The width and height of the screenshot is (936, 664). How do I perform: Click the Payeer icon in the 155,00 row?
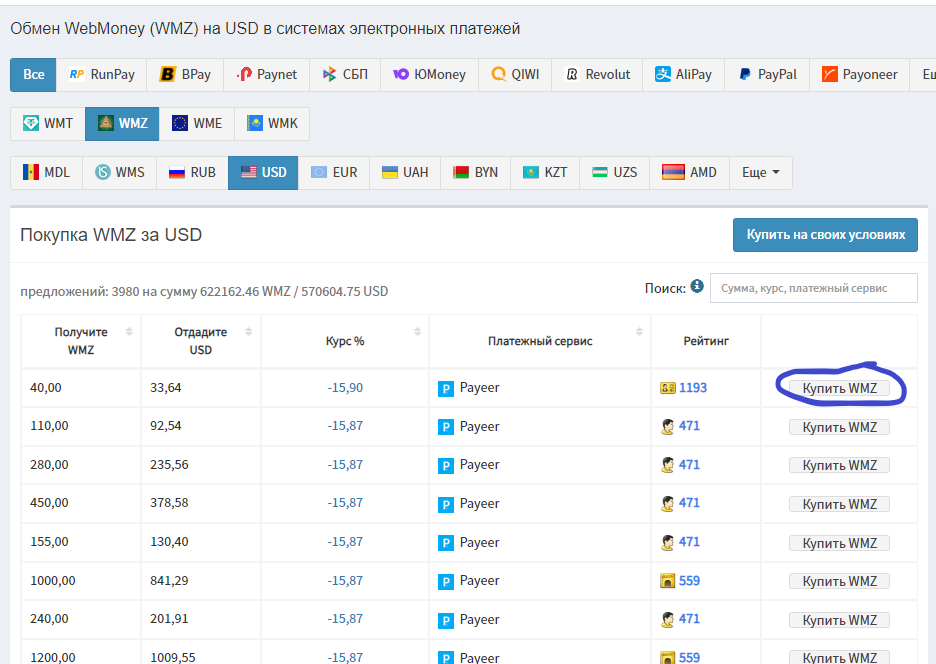click(445, 543)
